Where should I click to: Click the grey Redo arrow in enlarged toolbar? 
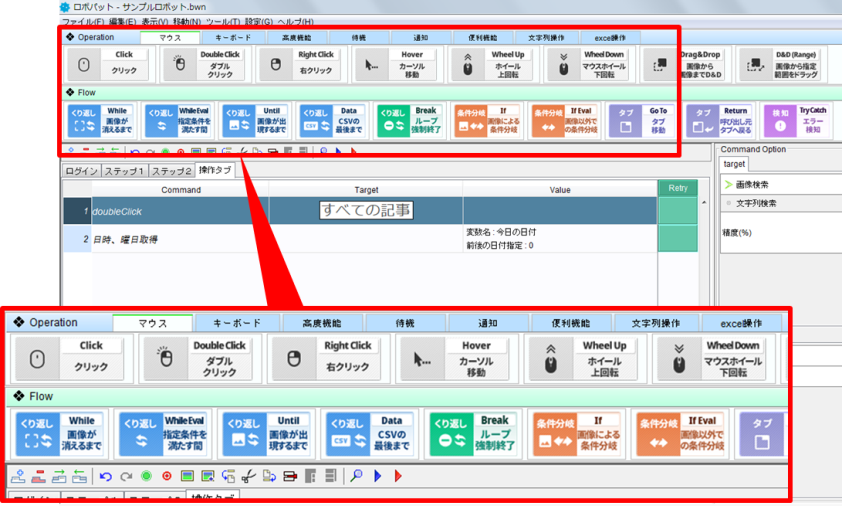click(126, 476)
